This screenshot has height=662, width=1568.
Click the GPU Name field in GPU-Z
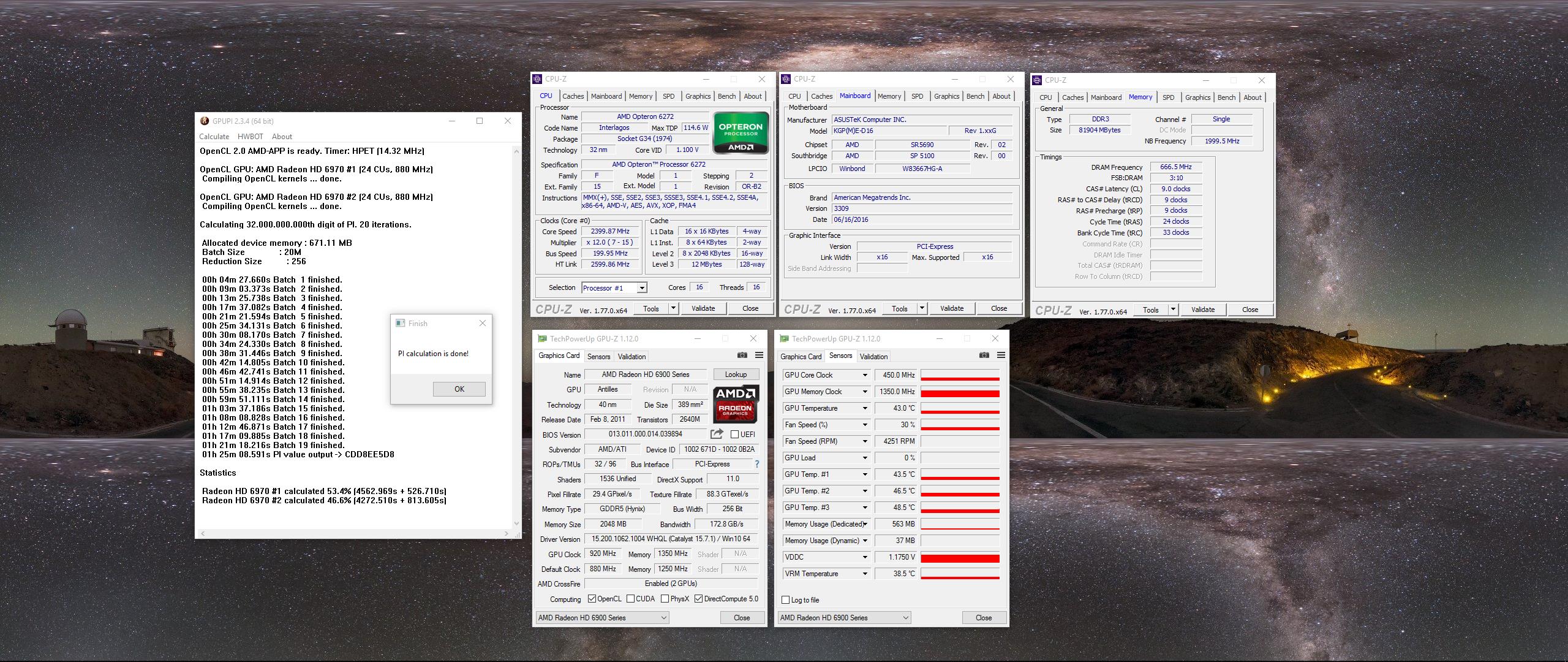[x=646, y=375]
